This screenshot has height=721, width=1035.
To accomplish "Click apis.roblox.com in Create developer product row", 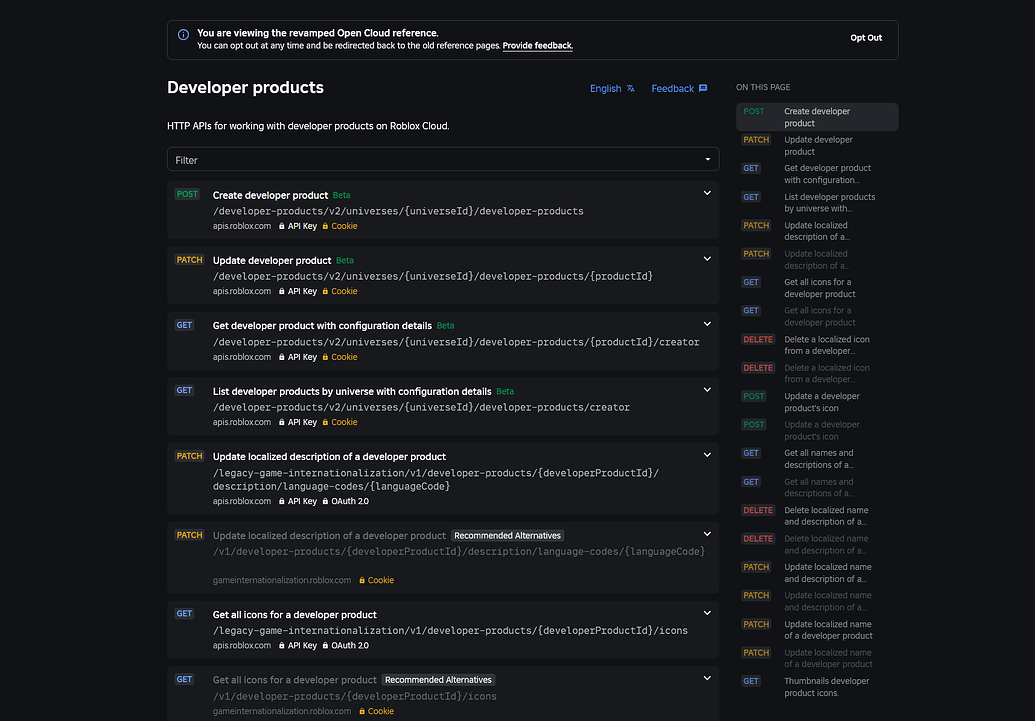I will 242,226.
